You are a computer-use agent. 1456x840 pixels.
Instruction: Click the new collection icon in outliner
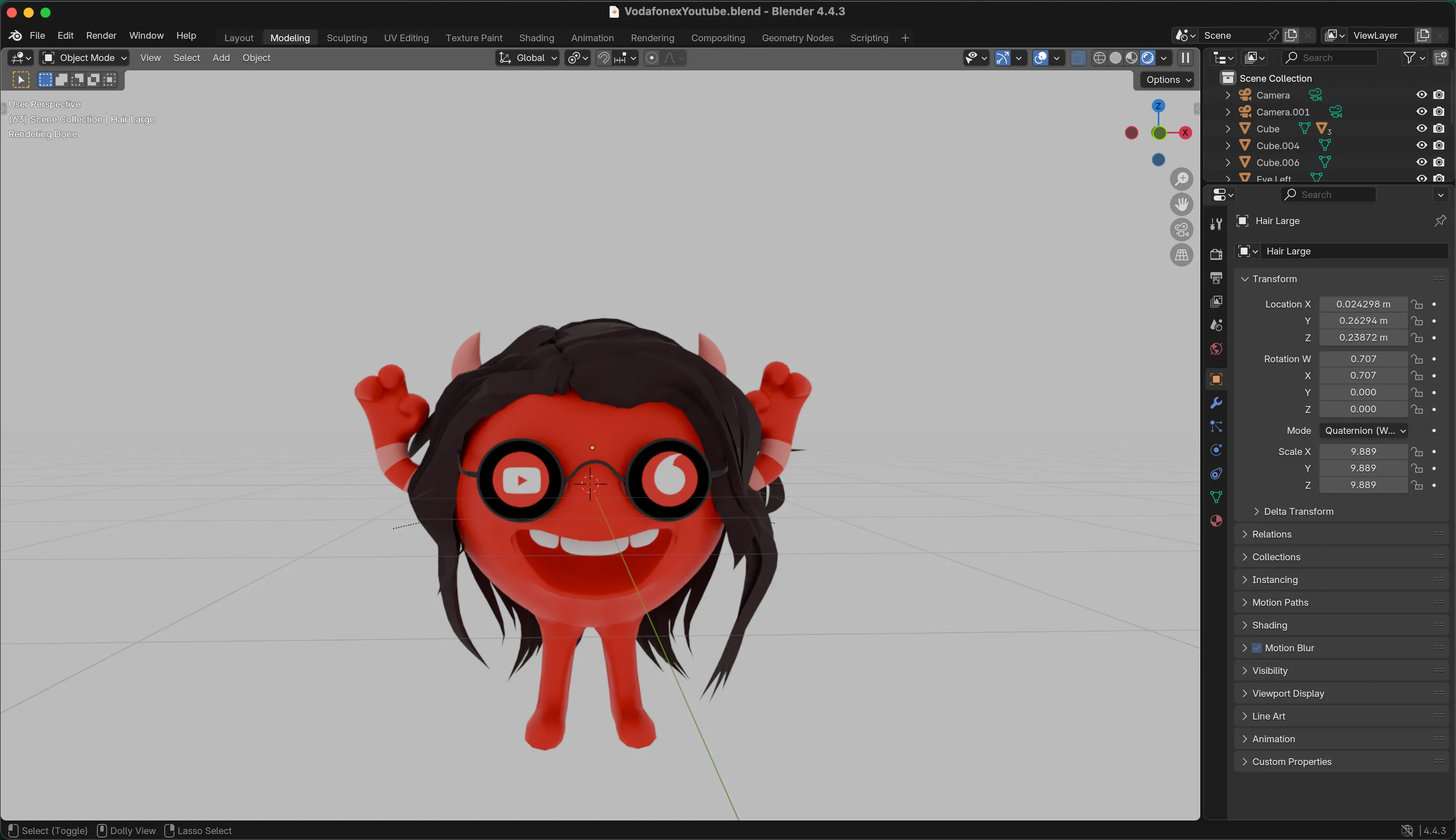[1441, 58]
